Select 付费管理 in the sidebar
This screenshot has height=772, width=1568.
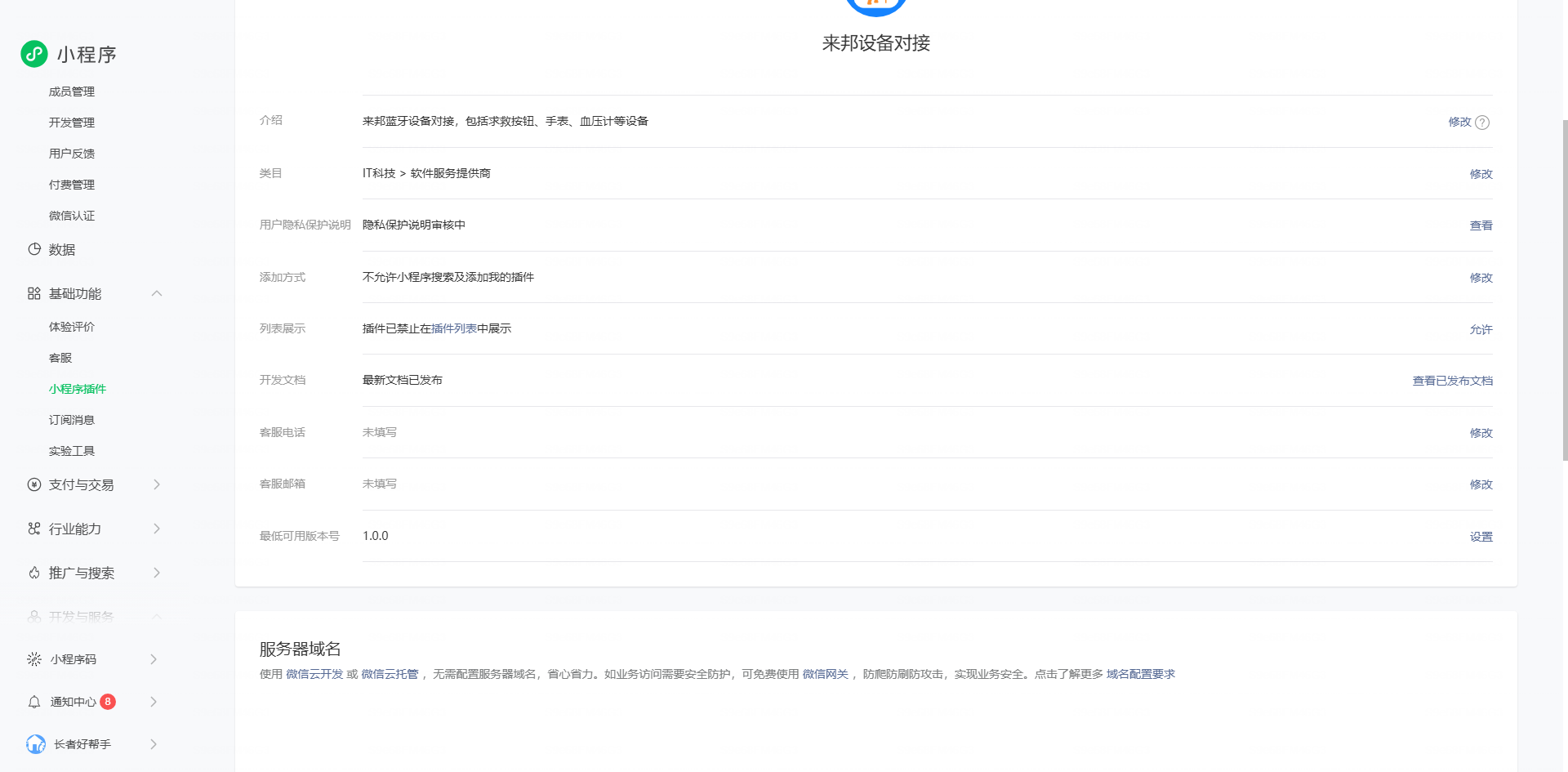tap(72, 185)
